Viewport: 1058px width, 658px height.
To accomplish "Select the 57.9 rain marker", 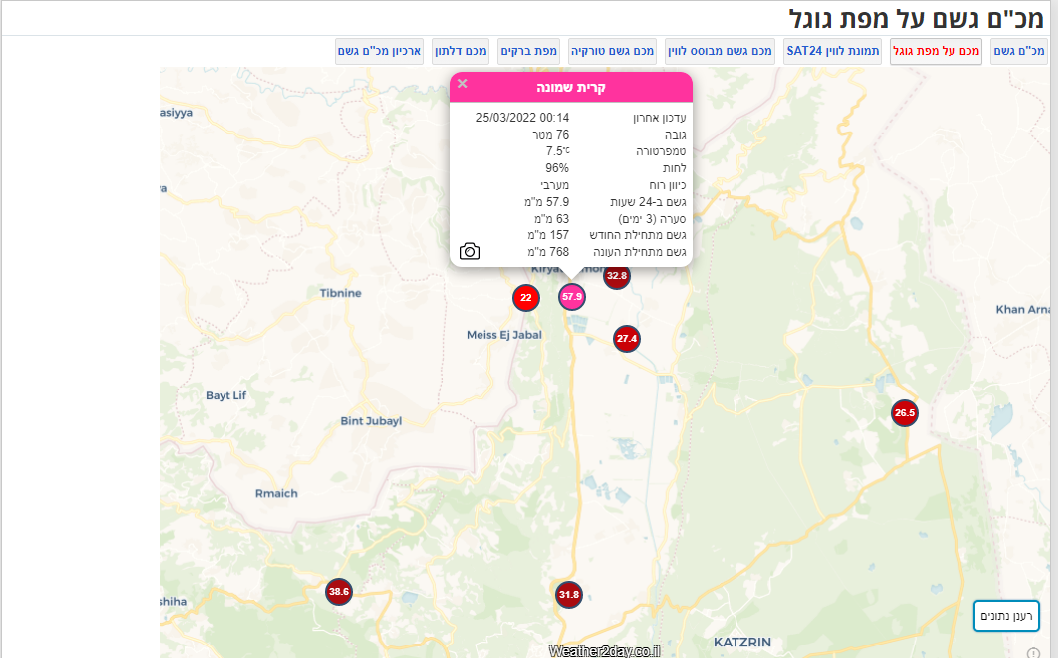I will tap(571, 297).
